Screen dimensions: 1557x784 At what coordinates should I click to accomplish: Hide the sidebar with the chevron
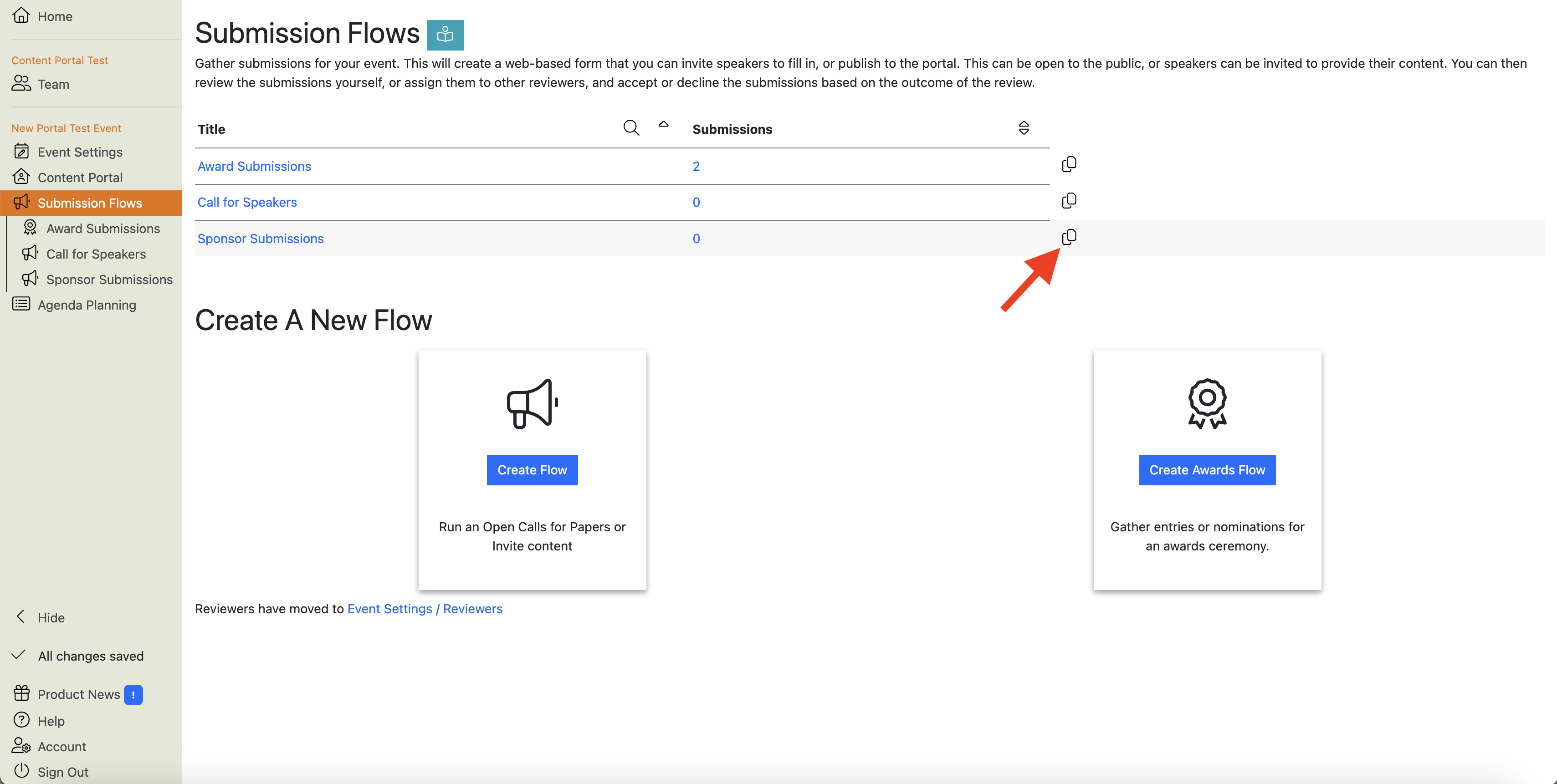click(20, 616)
